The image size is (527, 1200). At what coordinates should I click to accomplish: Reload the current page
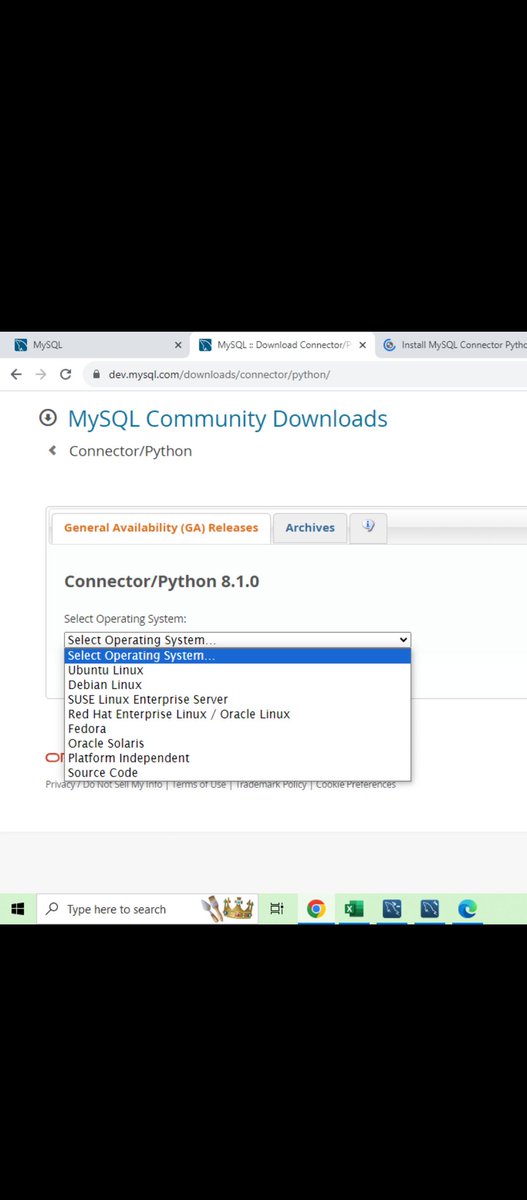66,374
